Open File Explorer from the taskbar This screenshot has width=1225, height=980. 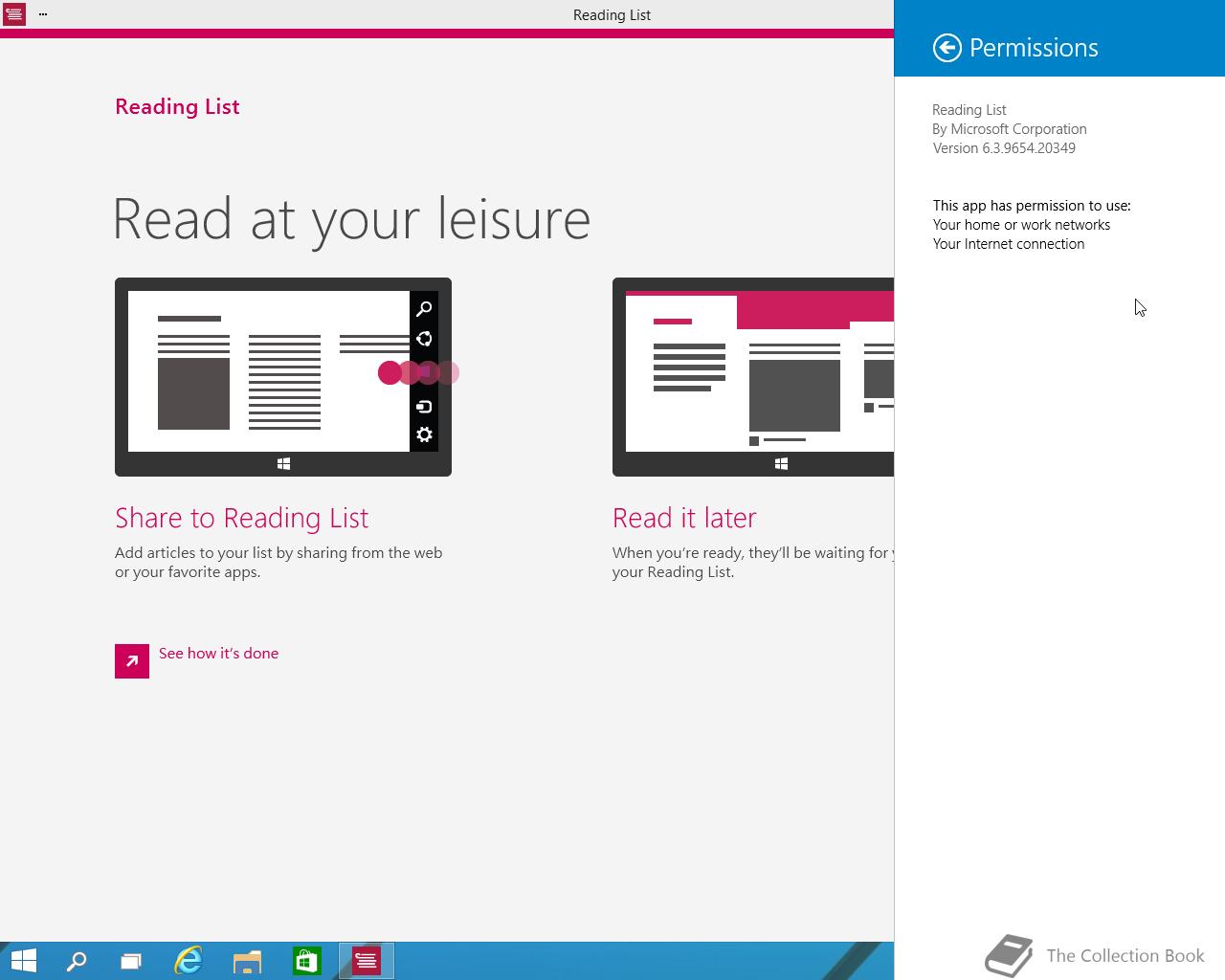click(x=247, y=961)
